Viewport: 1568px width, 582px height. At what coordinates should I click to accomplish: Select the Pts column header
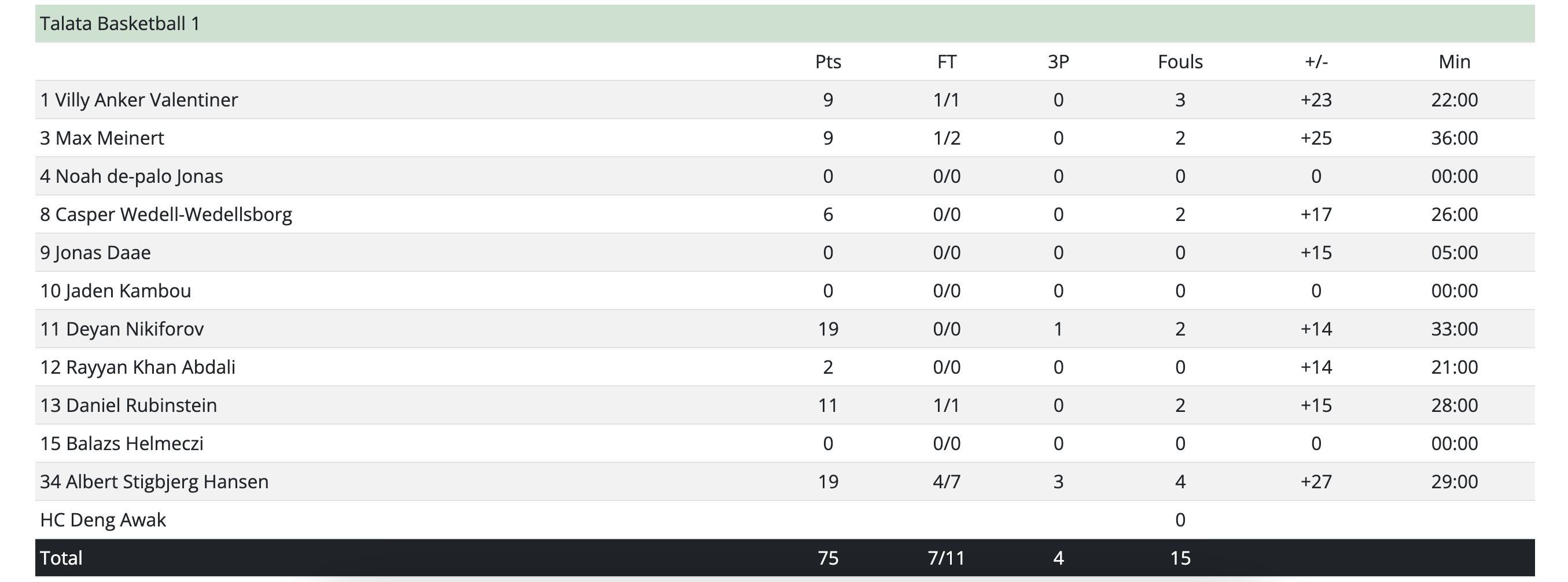(828, 61)
